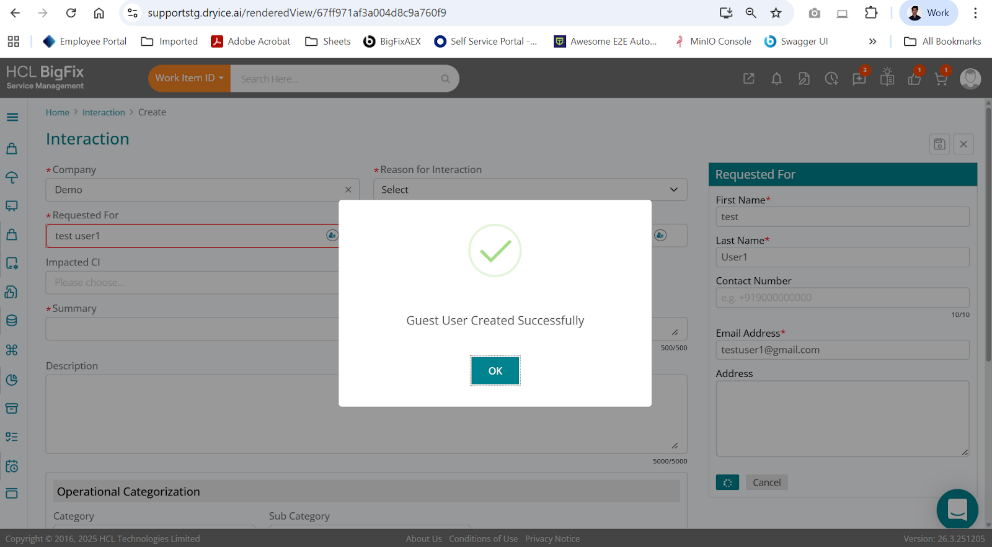Click the Email Address field
The width and height of the screenshot is (992, 547).
[x=842, y=350]
